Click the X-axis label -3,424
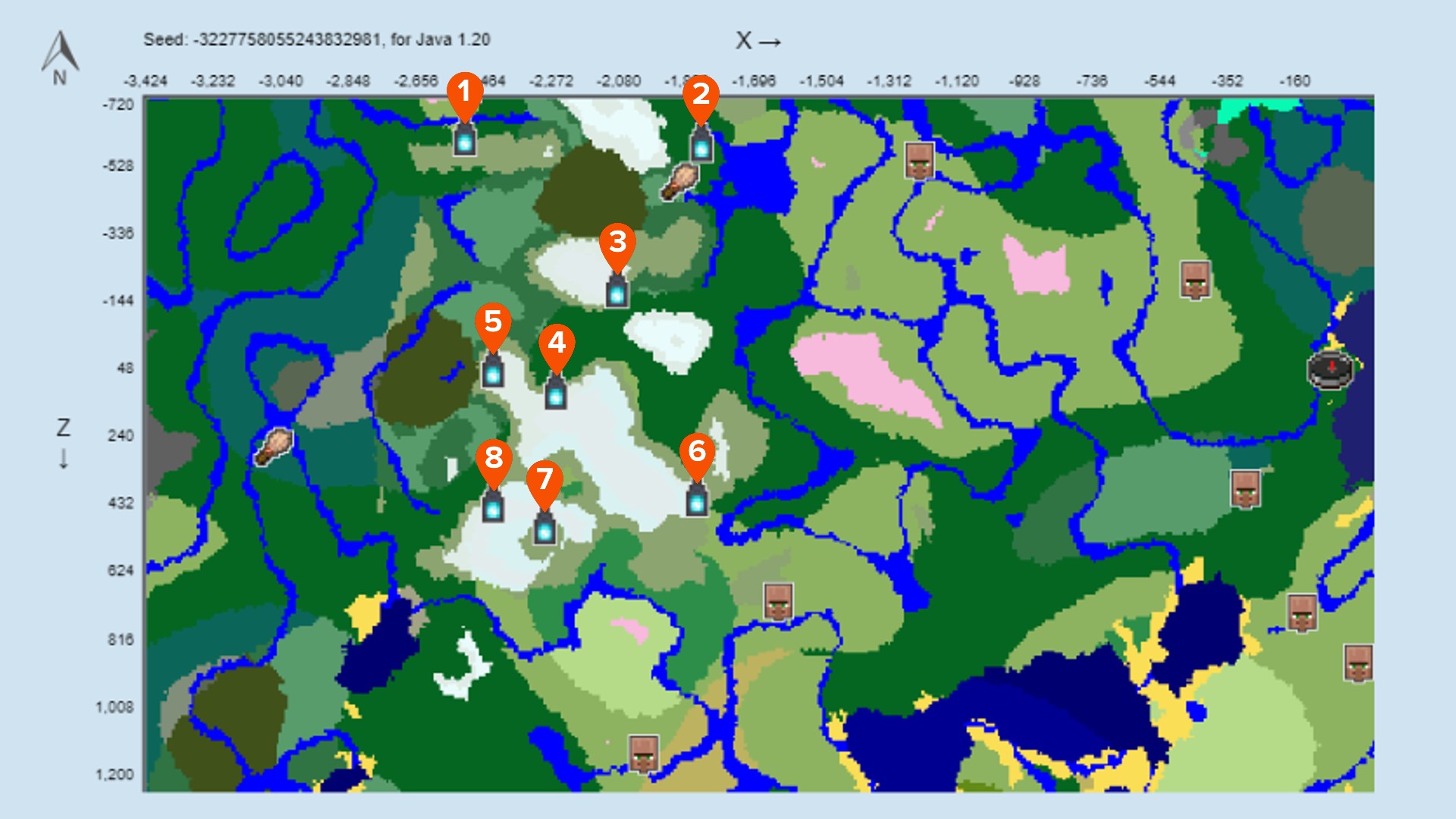The height and width of the screenshot is (819, 1456). (146, 81)
